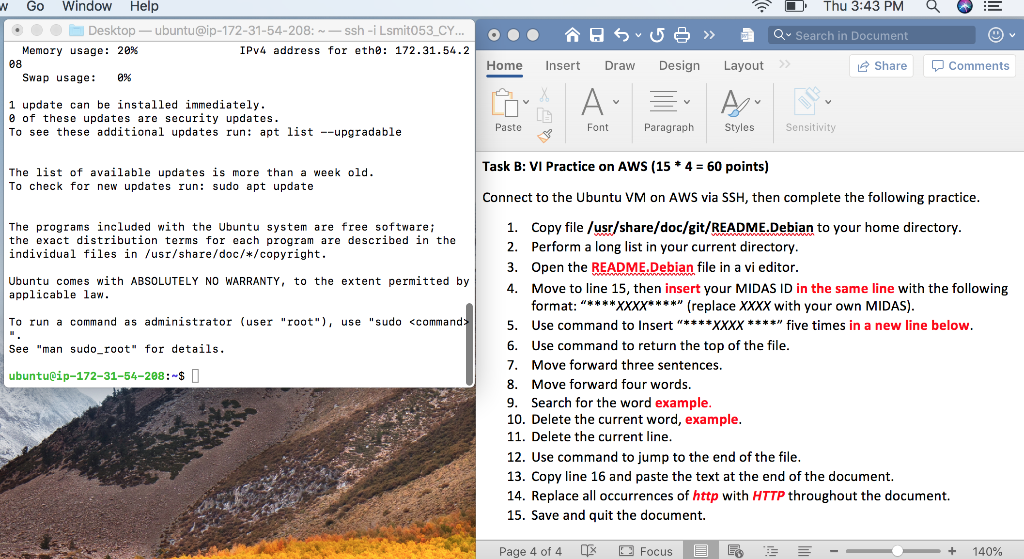Open the smiley feedback icon
1024x559 pixels.
pos(996,35)
